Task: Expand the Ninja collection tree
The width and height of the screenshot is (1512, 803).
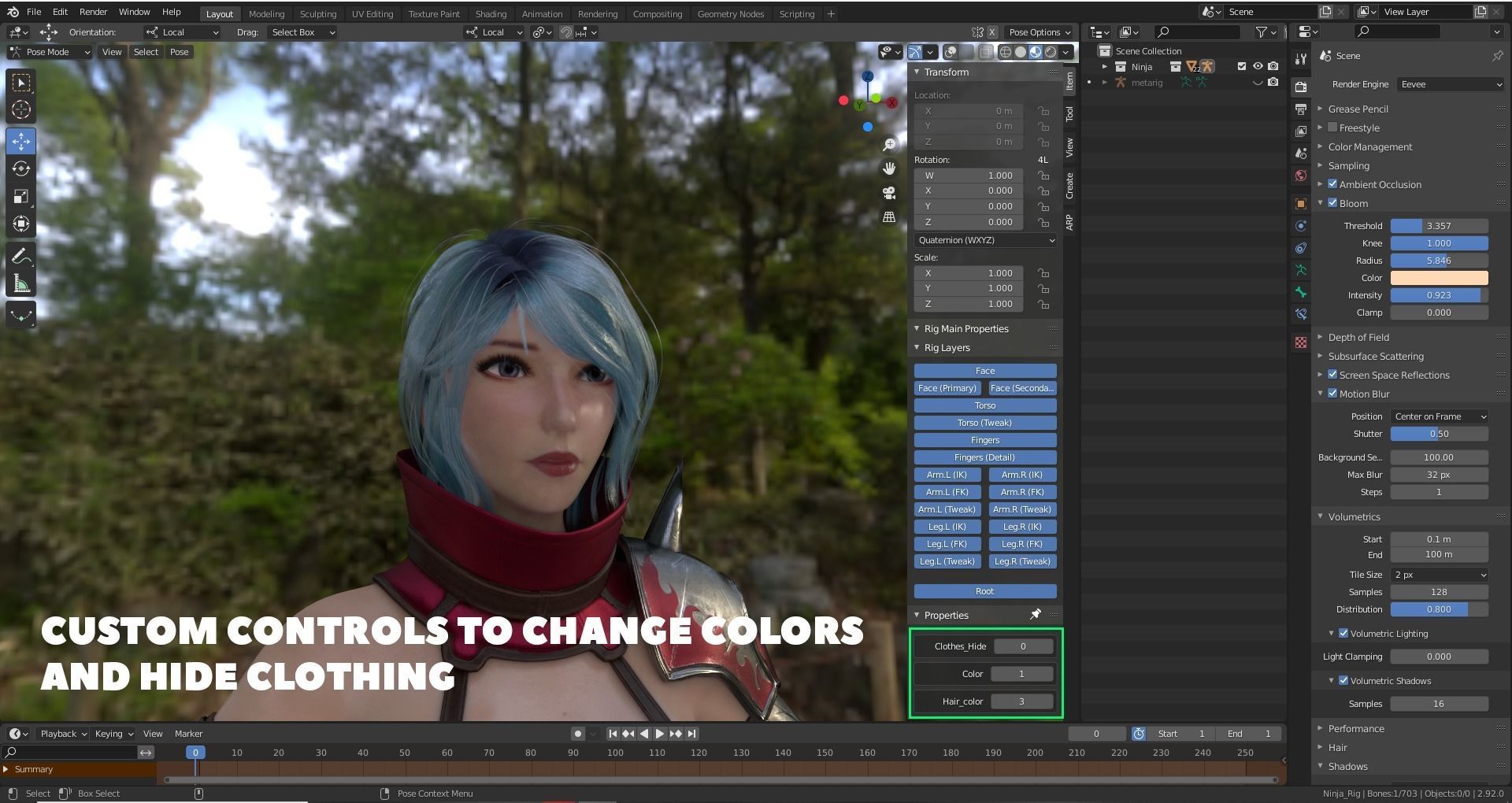Action: (x=1105, y=67)
